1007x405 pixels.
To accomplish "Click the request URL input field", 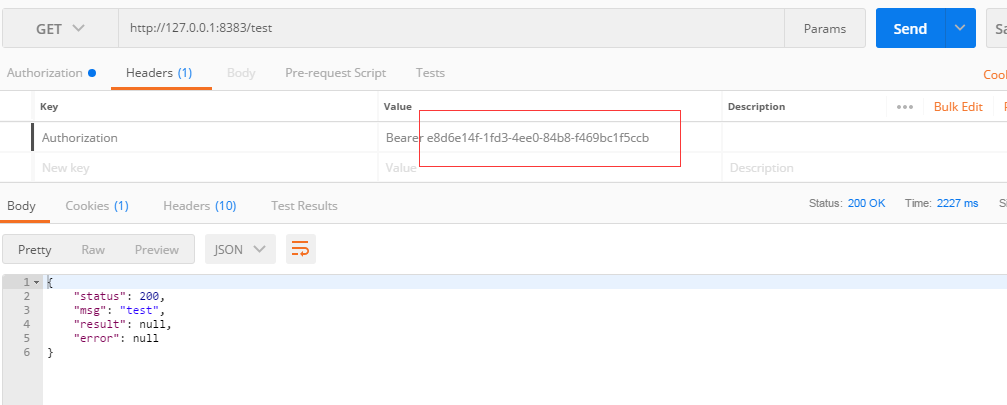I will (450, 29).
